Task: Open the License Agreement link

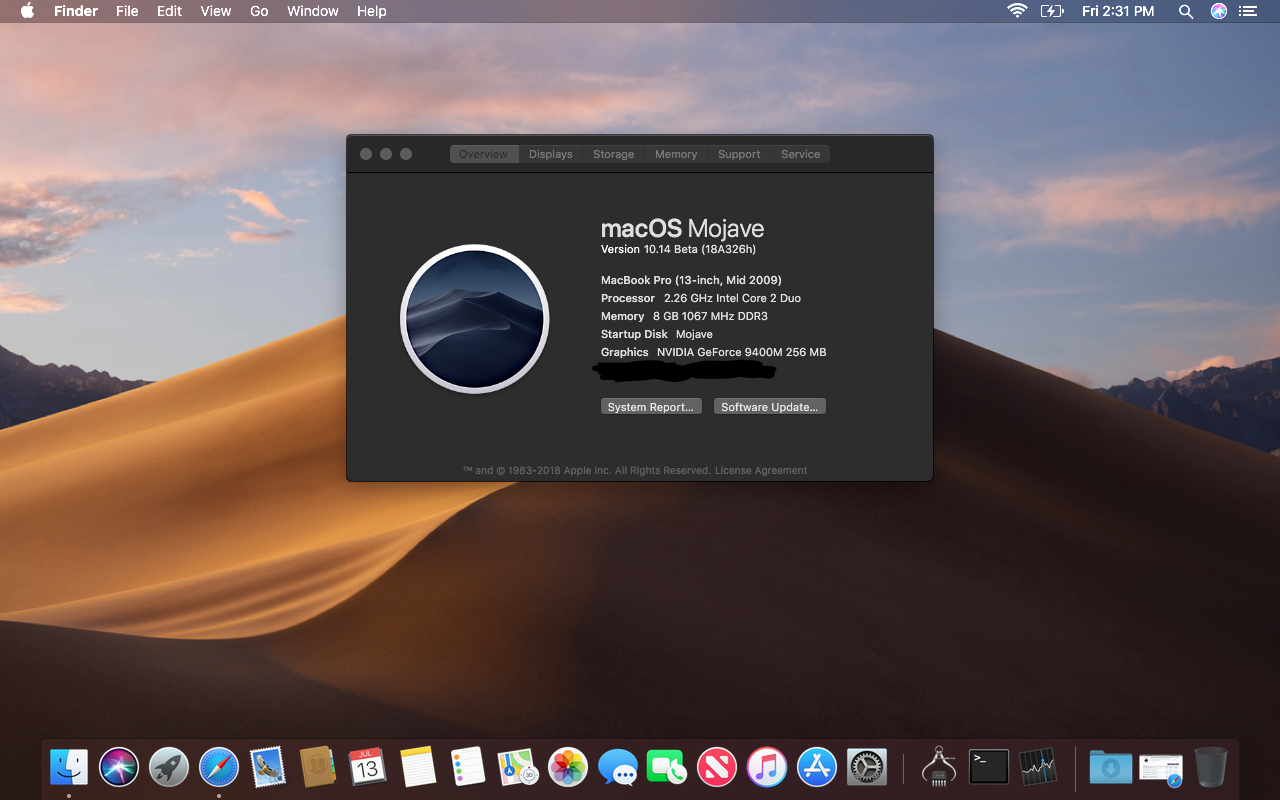Action: tap(761, 470)
